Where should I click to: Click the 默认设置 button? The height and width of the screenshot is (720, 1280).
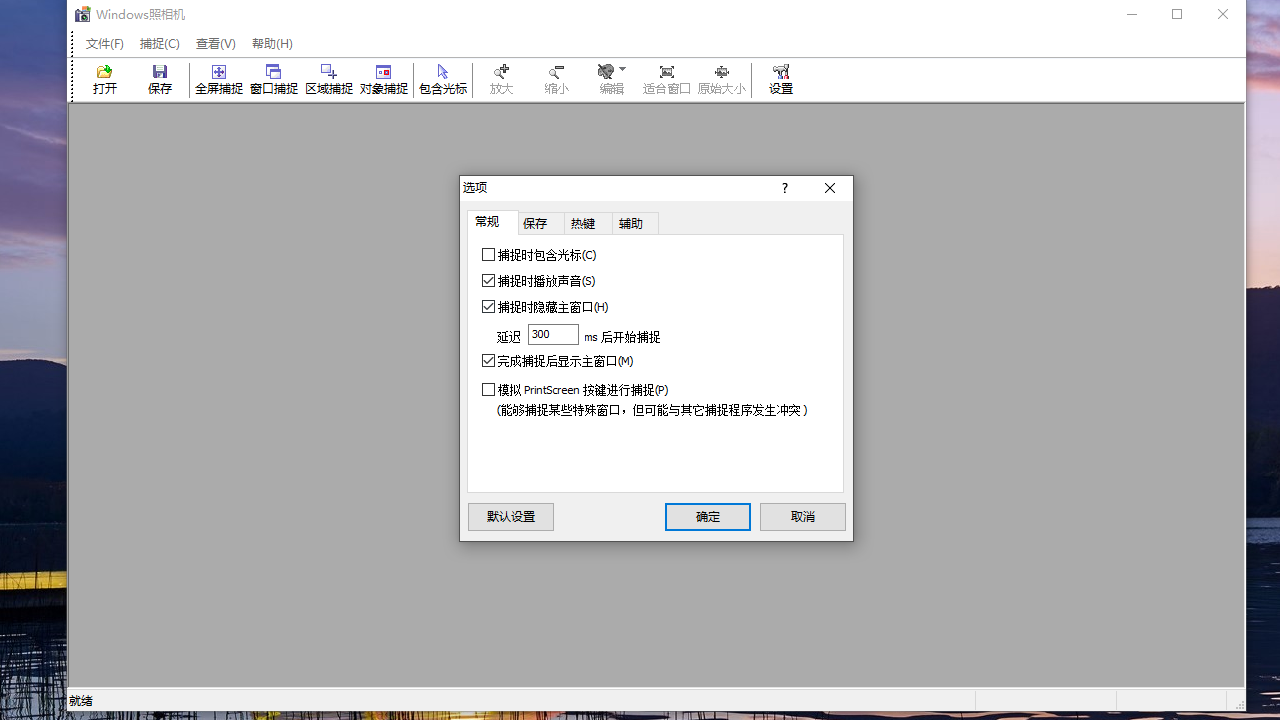510,516
